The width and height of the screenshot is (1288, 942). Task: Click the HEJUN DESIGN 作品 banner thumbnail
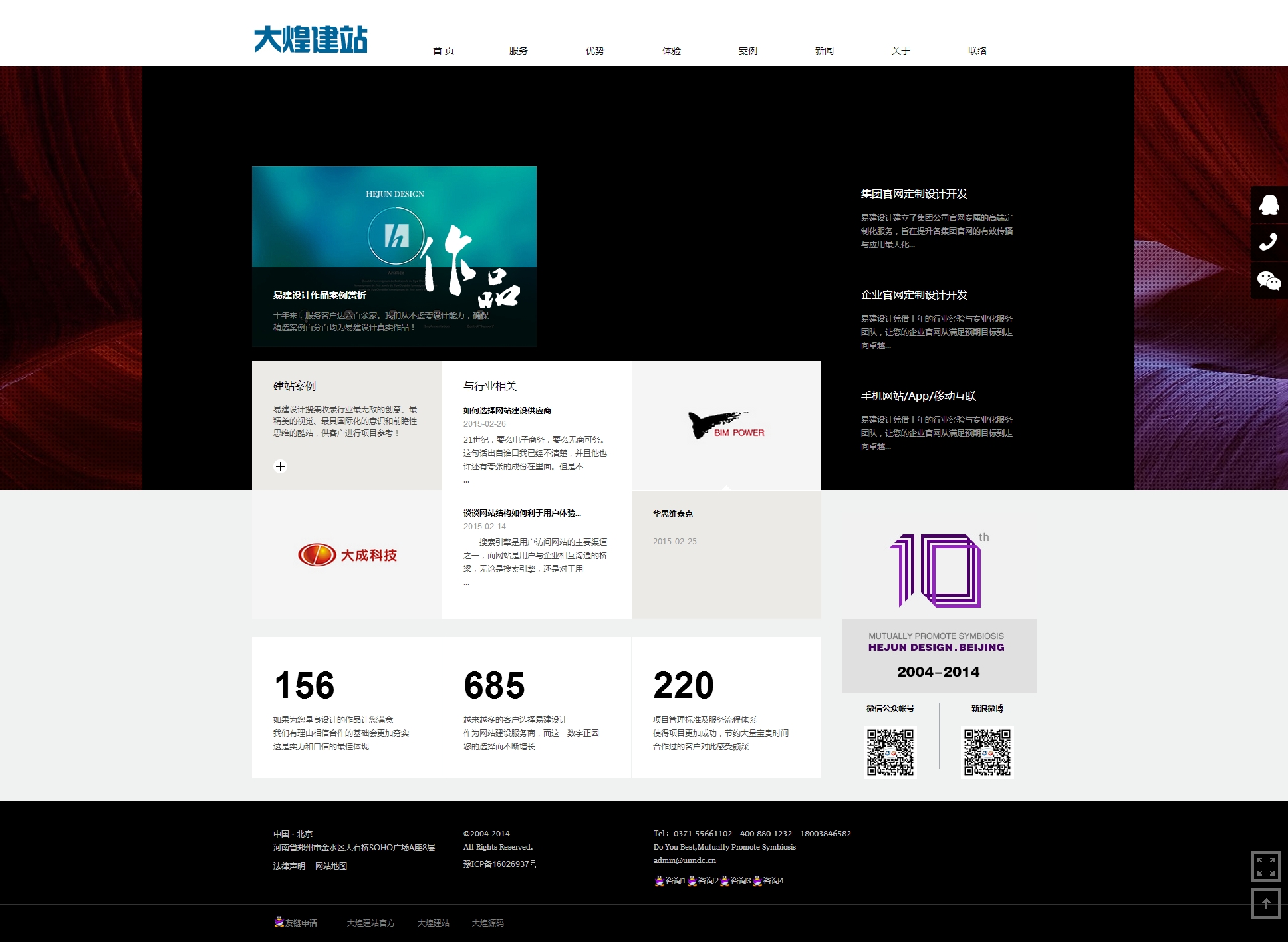point(394,256)
